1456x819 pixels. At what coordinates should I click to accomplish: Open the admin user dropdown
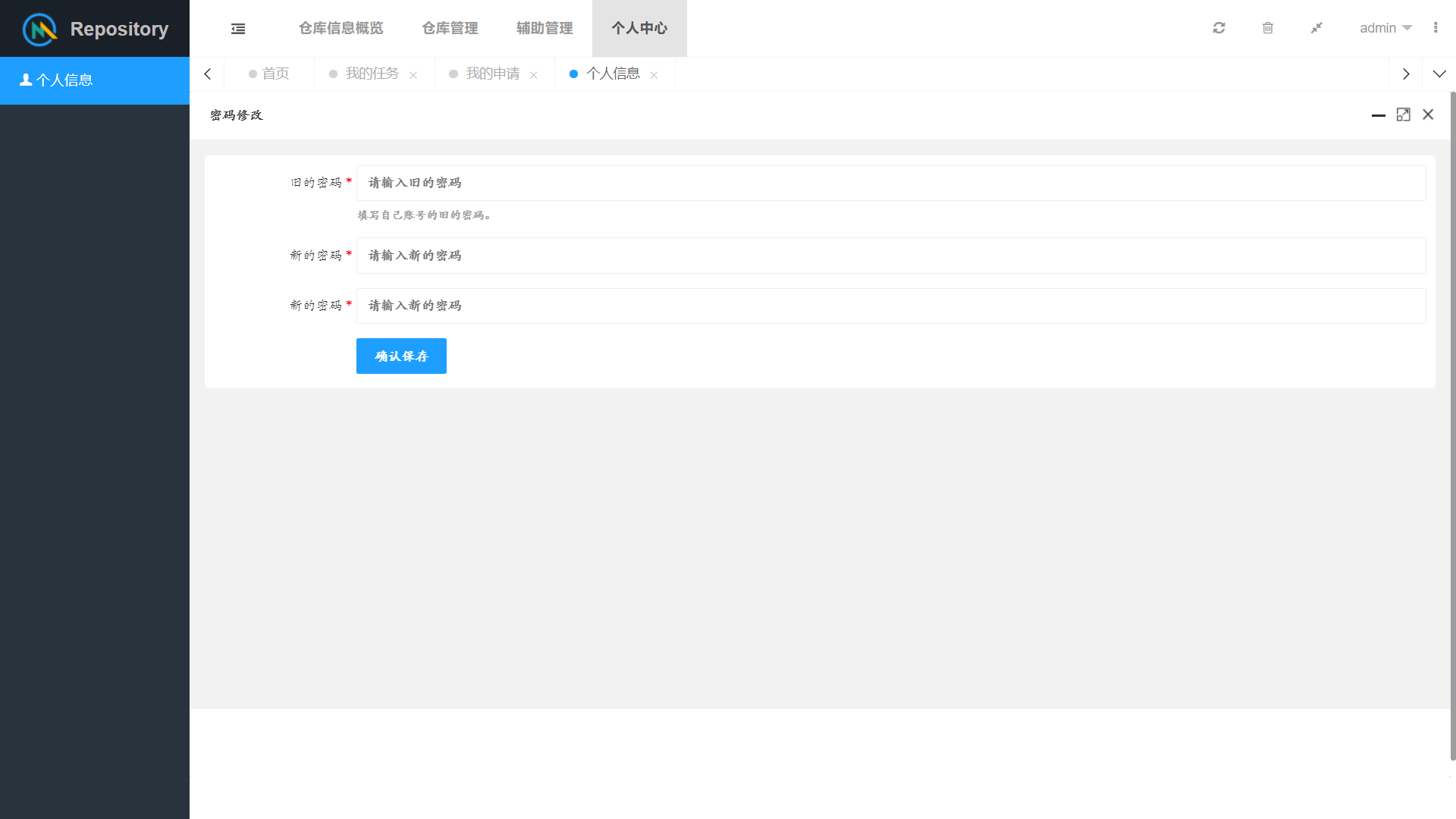1385,28
